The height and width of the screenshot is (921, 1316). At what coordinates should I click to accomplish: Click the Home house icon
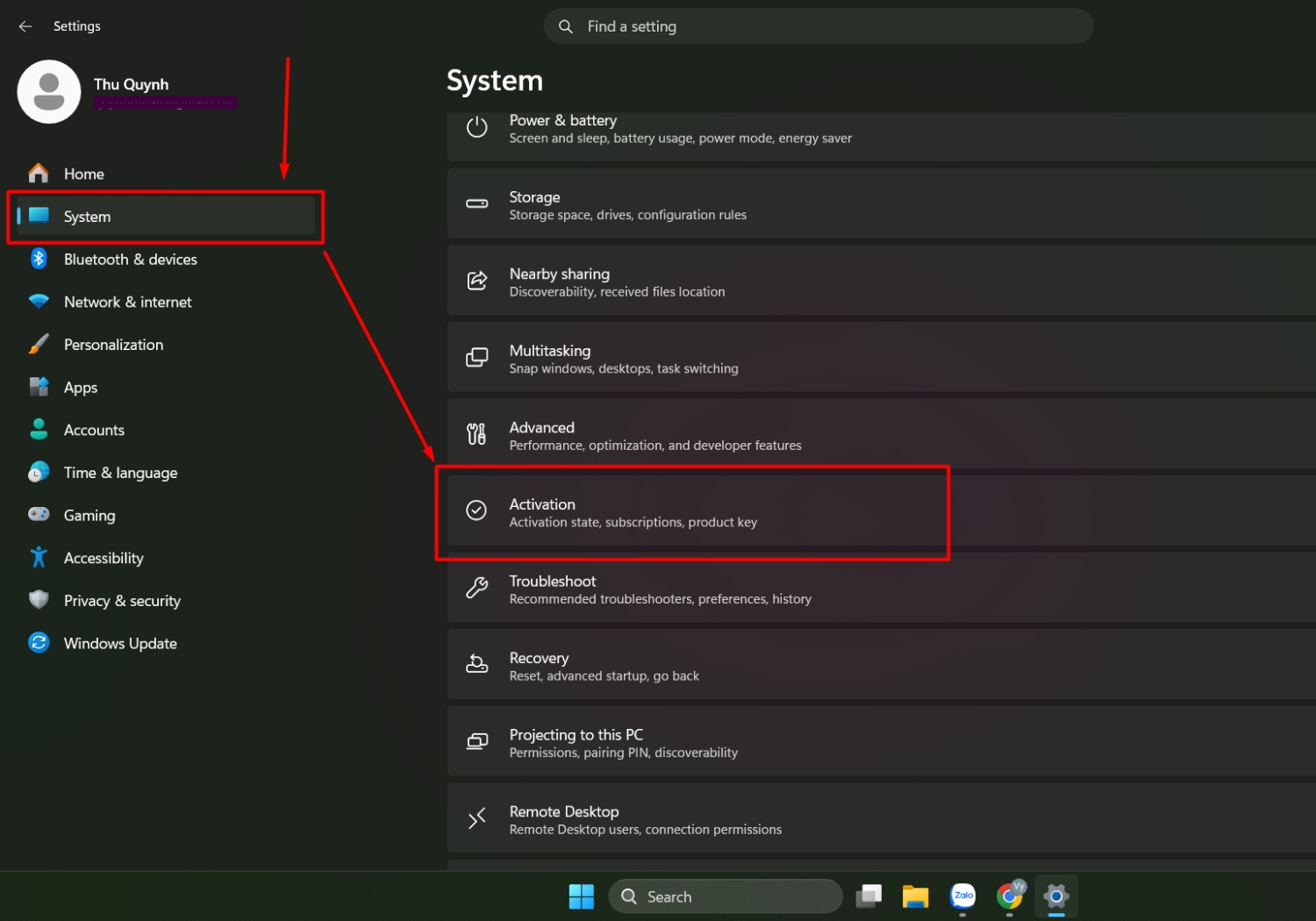coord(39,173)
